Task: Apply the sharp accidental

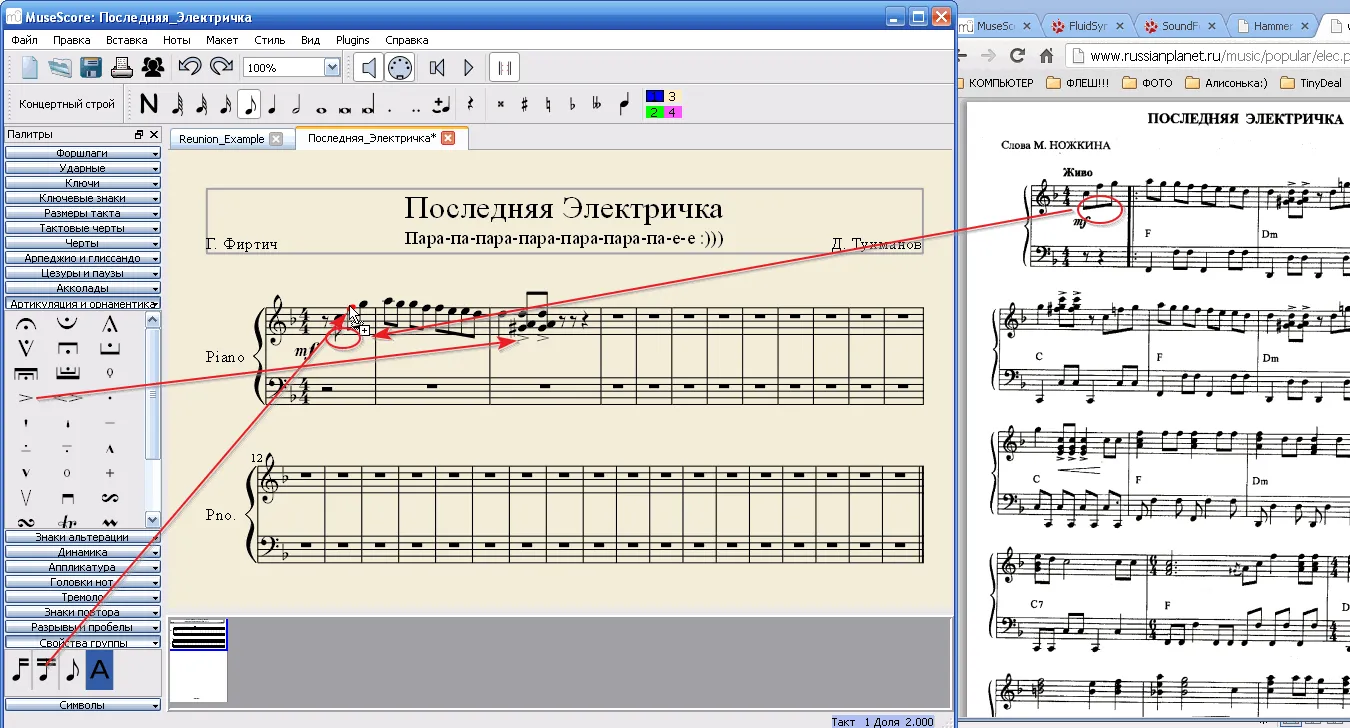Action: click(x=525, y=104)
